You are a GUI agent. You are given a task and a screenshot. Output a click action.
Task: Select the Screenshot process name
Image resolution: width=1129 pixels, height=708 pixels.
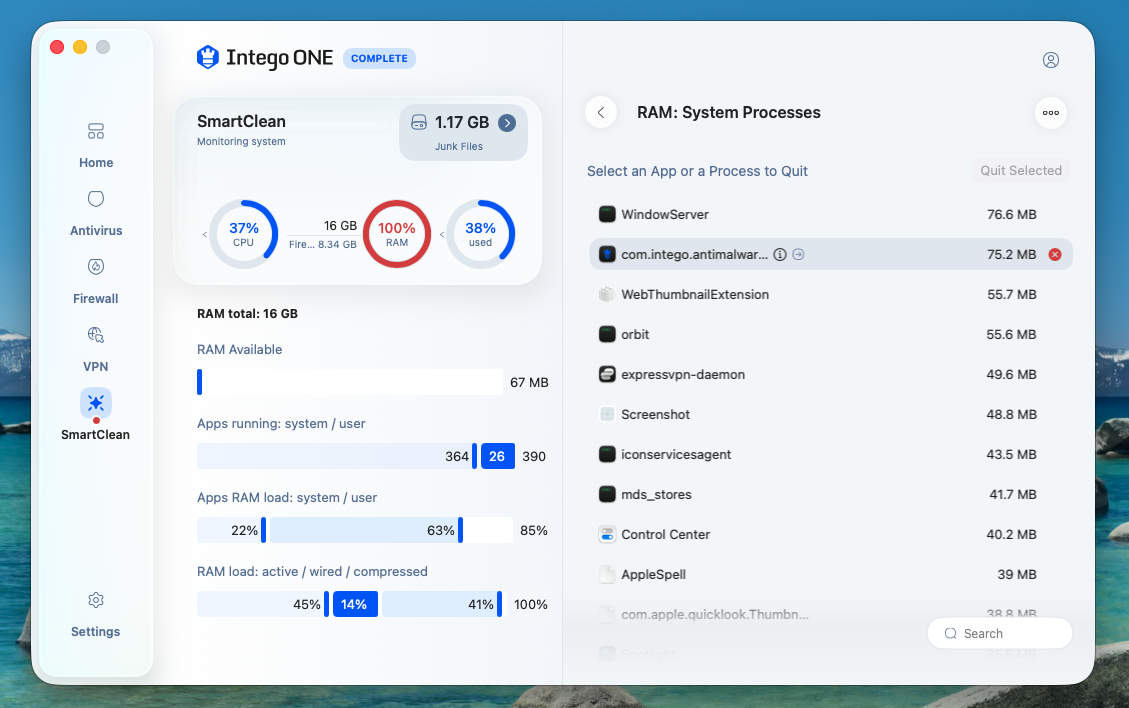pyautogui.click(x=655, y=414)
